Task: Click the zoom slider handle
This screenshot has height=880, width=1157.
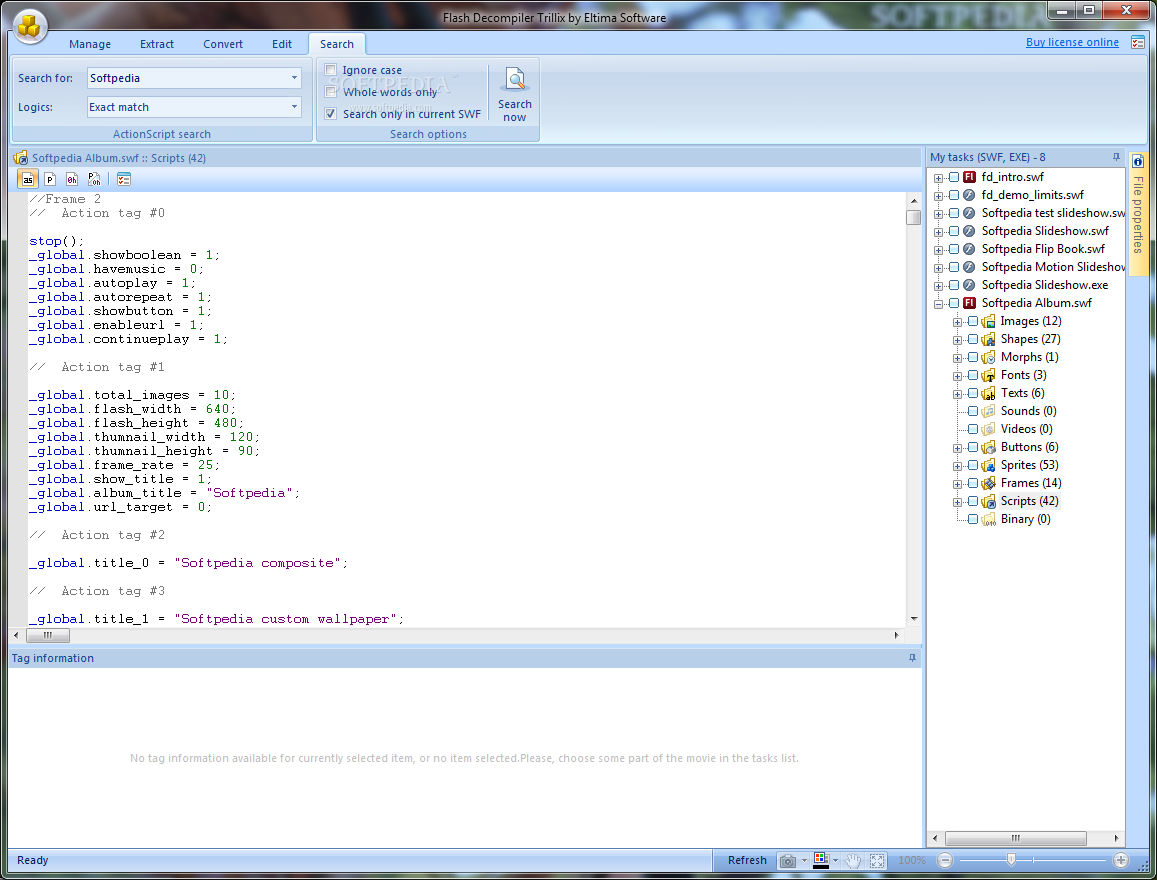Action: click(x=1011, y=860)
